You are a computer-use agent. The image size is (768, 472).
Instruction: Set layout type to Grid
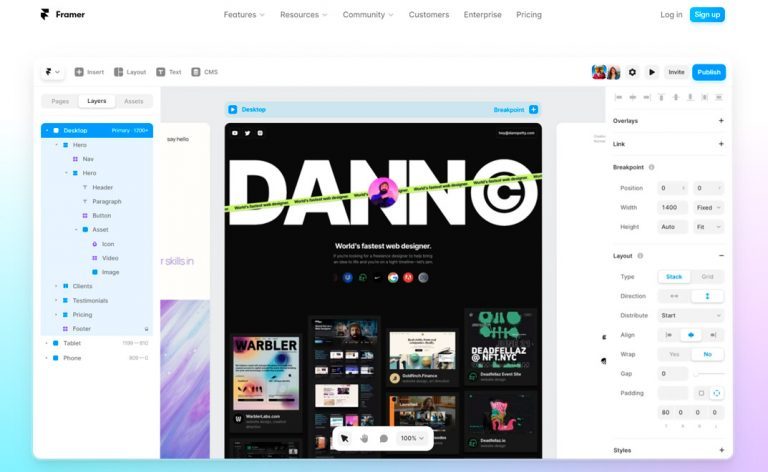point(707,277)
